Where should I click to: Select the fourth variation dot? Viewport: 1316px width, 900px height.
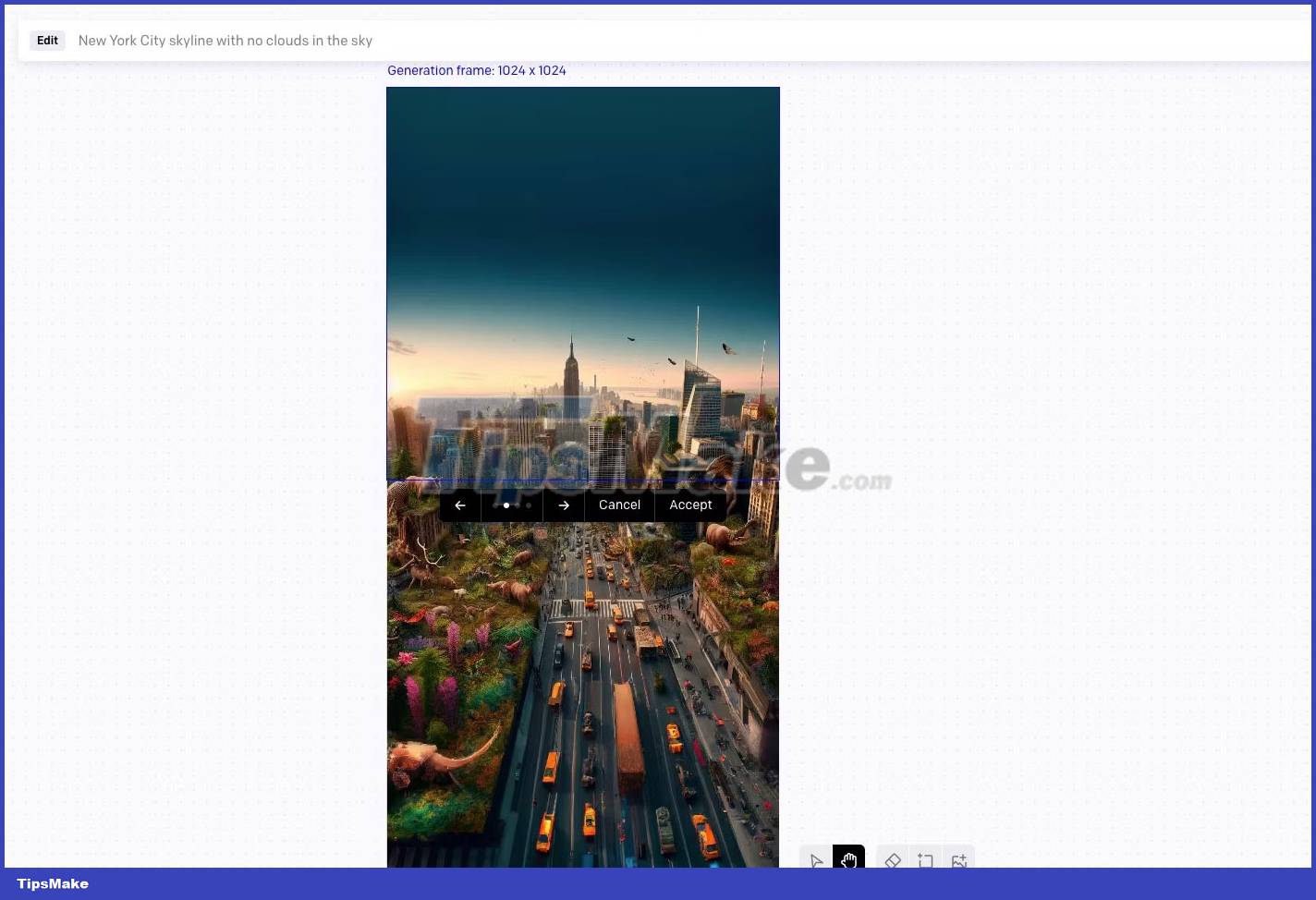[528, 505]
